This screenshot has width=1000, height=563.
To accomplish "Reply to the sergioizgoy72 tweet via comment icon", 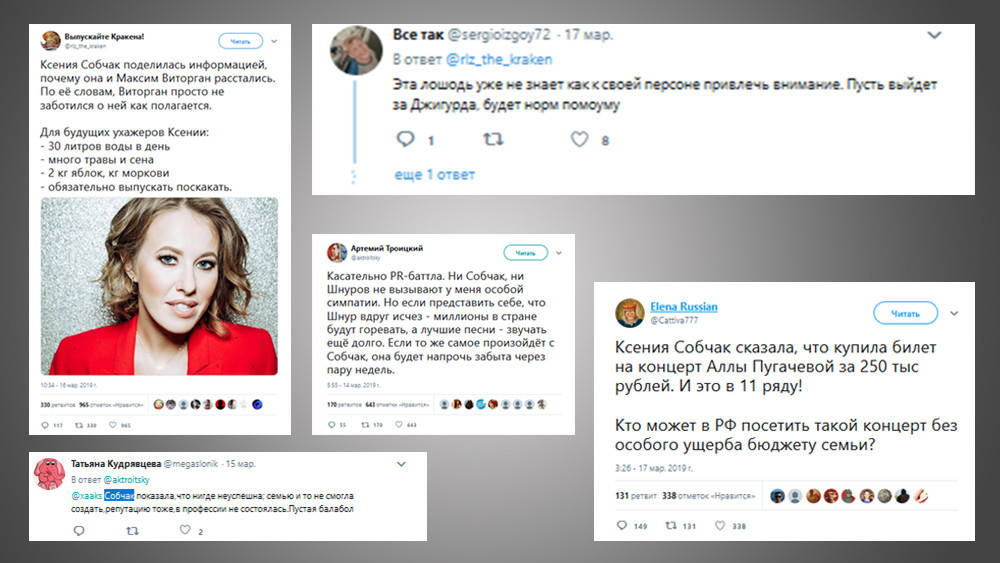I will point(406,139).
